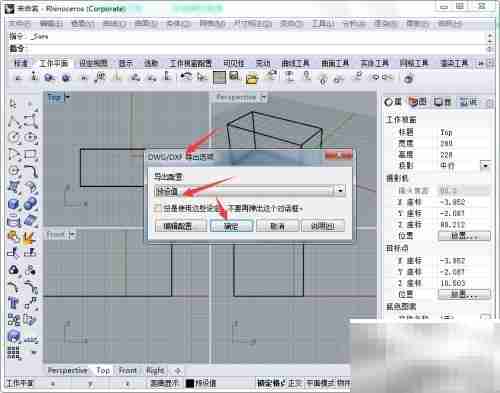
Task: Click target point 位置 放置 Place button
Action: [464, 294]
